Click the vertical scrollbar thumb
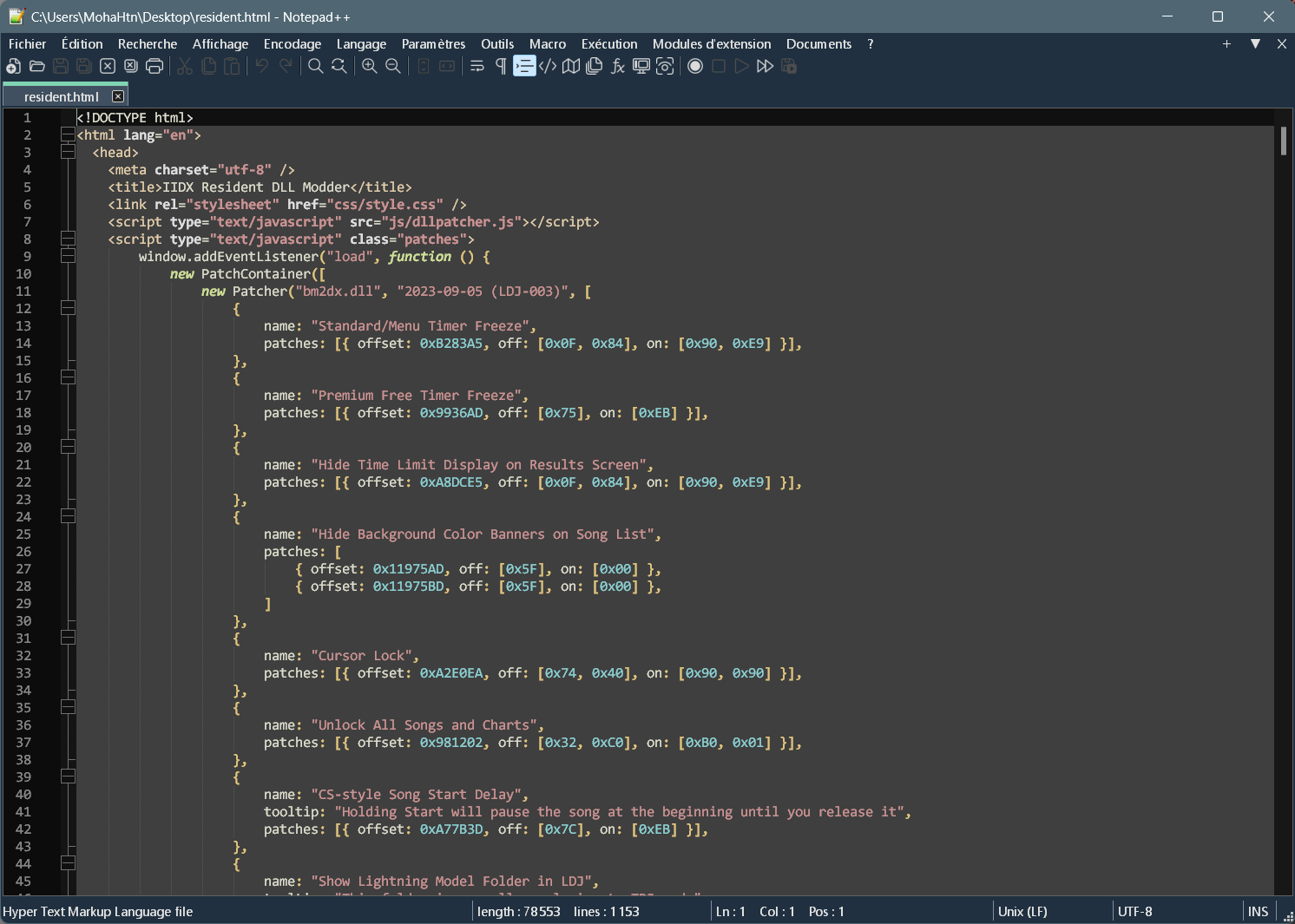1295x924 pixels. click(1283, 141)
